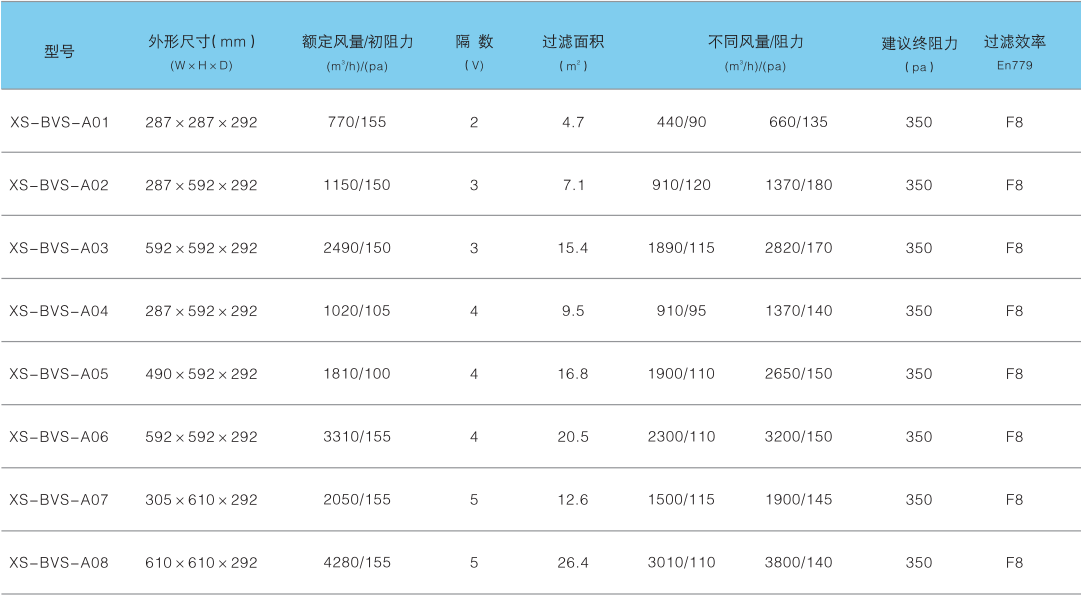Click the rated airflow value 2490/150
Viewport: 1081px width, 596px height.
pos(357,248)
